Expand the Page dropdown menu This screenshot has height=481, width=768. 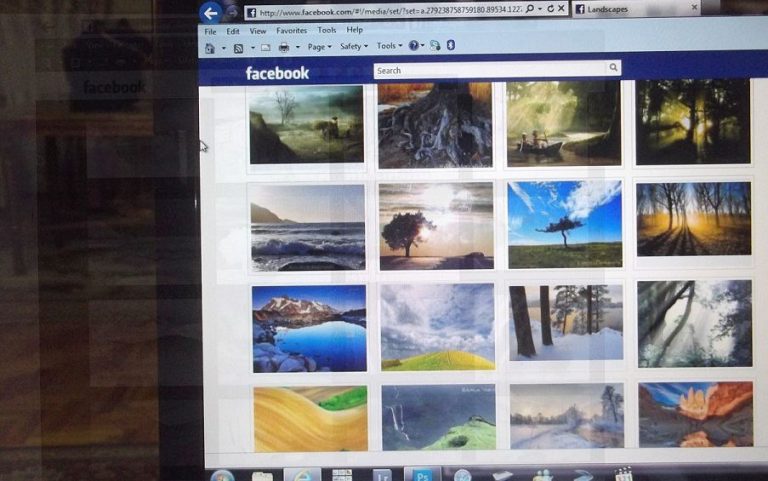coord(320,47)
